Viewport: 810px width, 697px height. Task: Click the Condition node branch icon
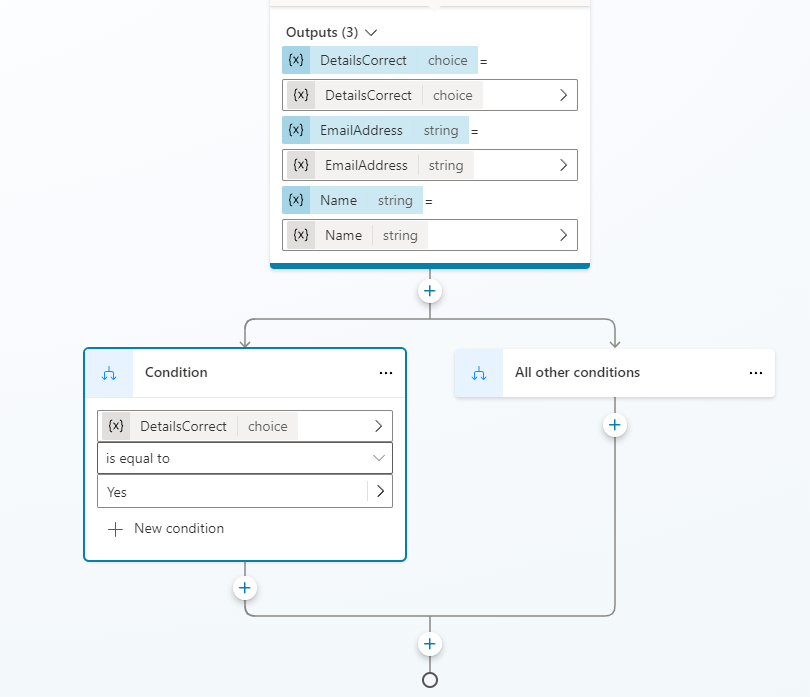[x=109, y=373]
